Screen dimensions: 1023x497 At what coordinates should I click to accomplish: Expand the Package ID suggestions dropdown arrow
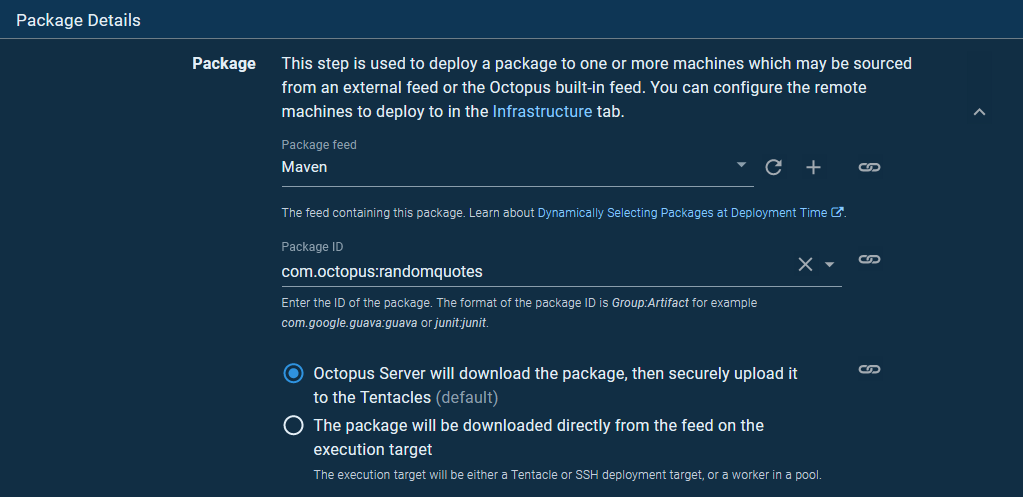click(829, 265)
